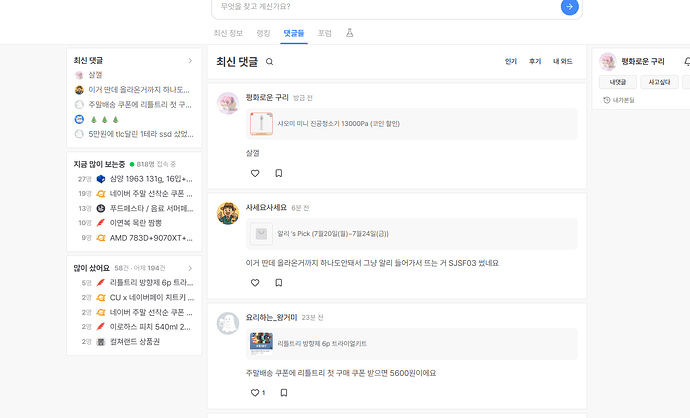Toggle heart on 사세요사세요's comment
The height and width of the screenshot is (418, 690).
[255, 283]
